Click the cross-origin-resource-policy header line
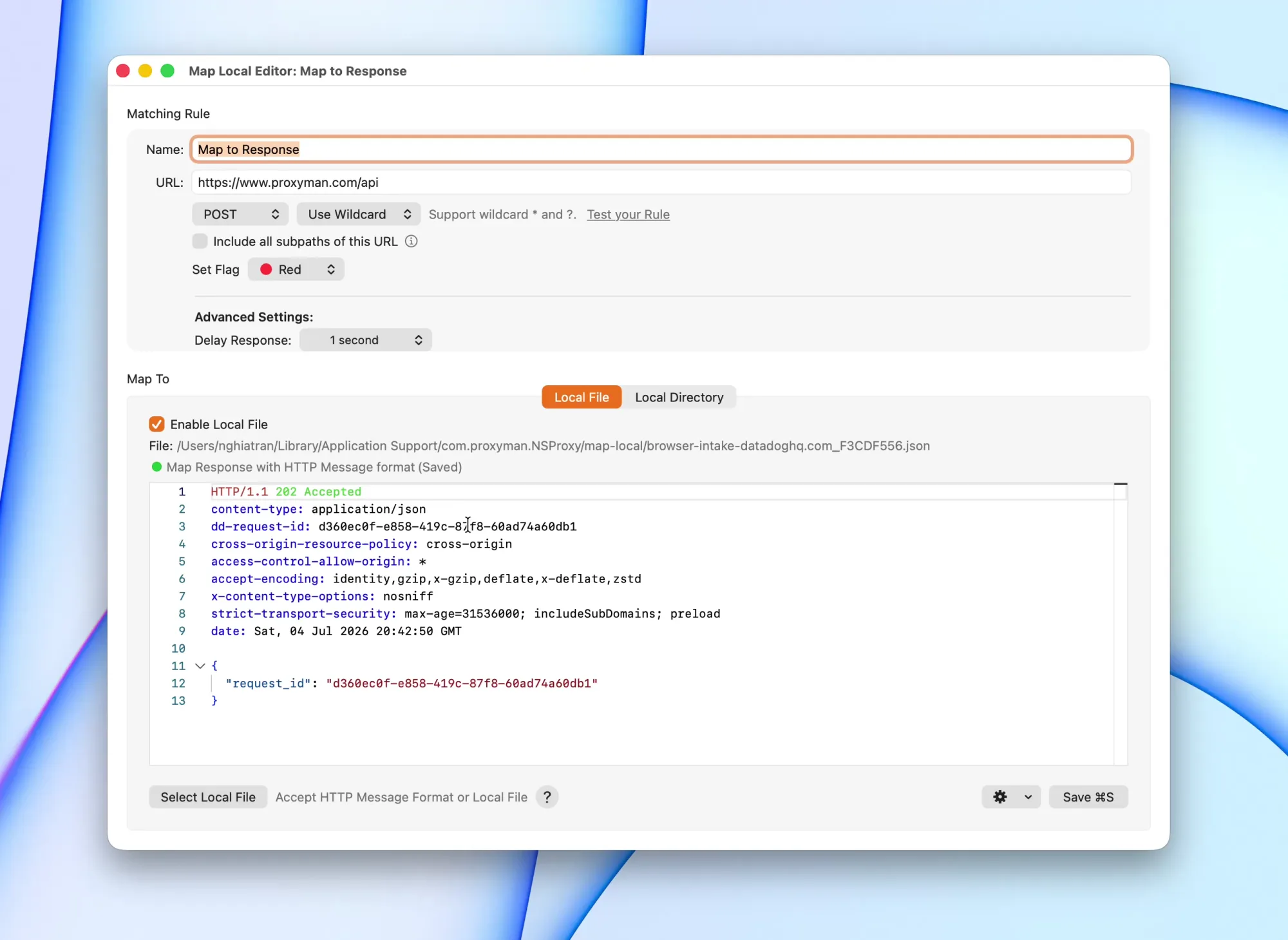This screenshot has height=940, width=1288. point(361,544)
